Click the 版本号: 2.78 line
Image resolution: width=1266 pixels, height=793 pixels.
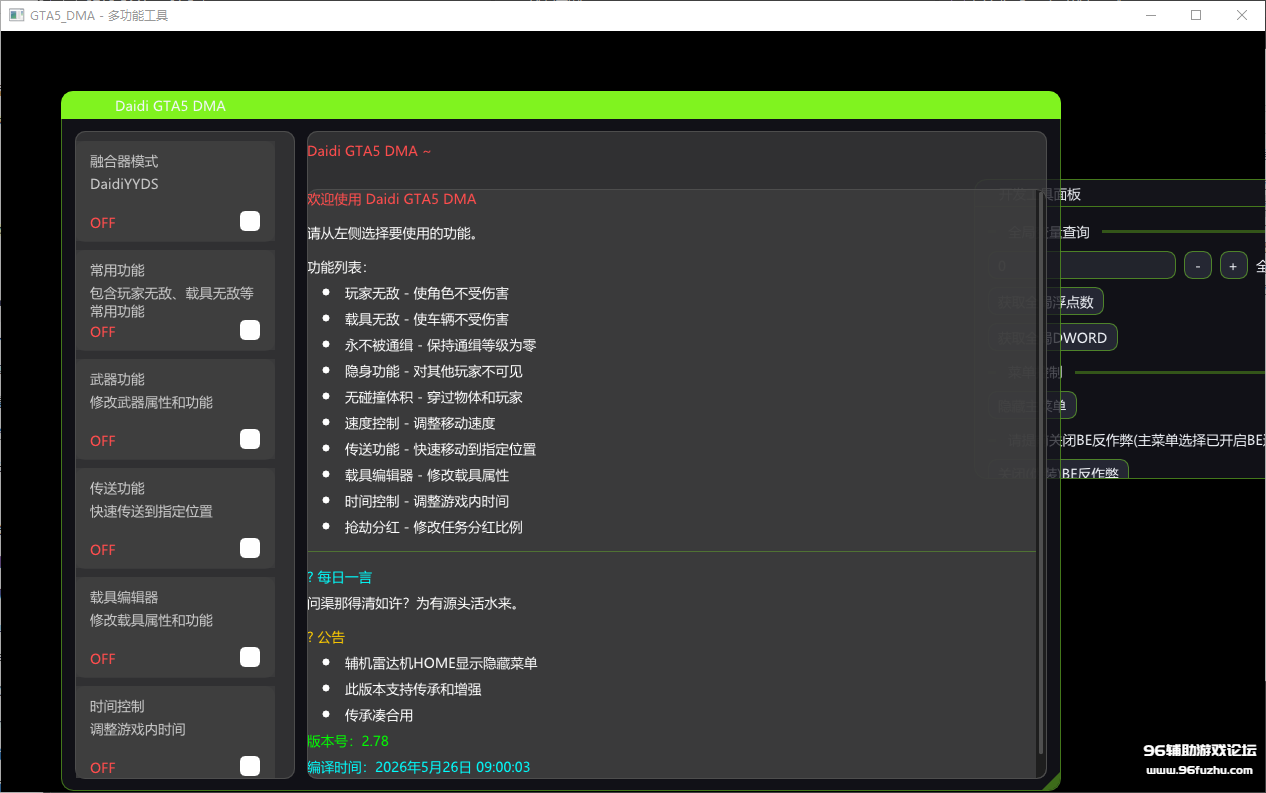click(348, 741)
